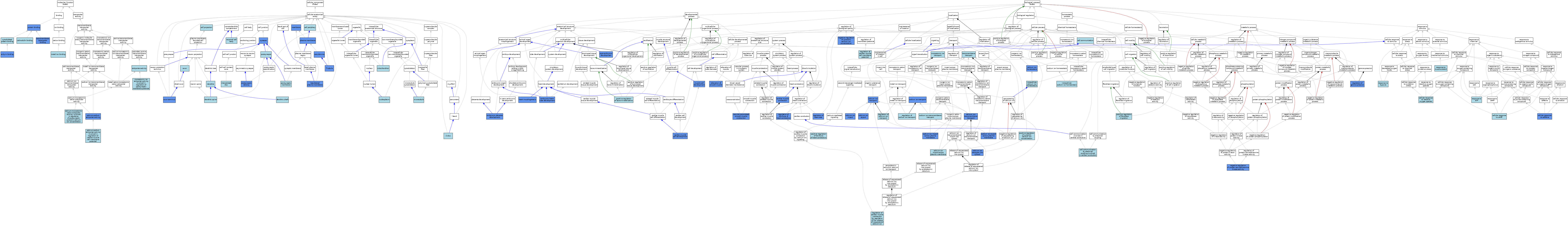The width and height of the screenshot is (1568, 226).
Task: Select the heart development node
Action: coord(546,84)
